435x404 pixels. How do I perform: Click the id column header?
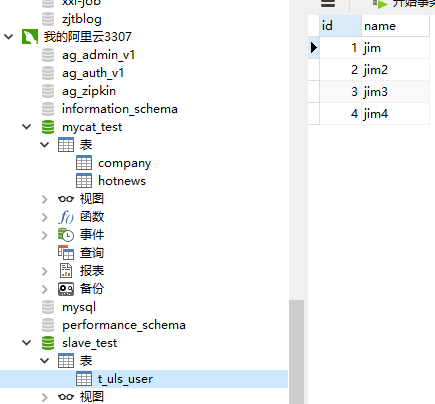[340, 26]
